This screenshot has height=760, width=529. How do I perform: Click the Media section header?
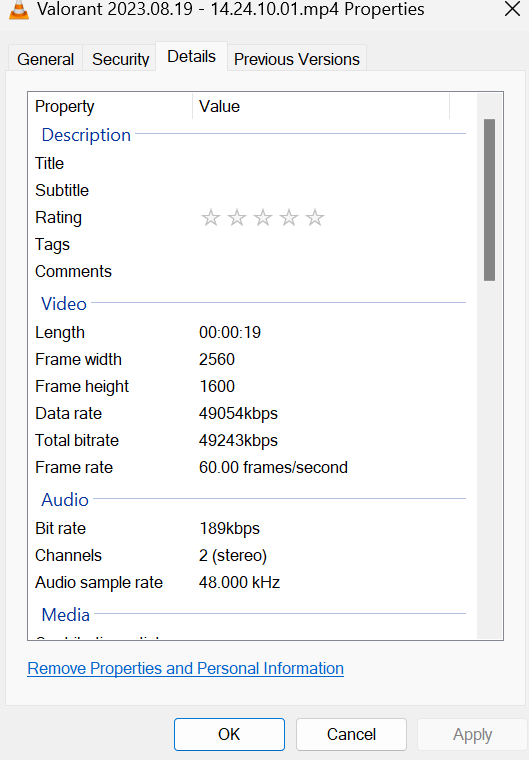[65, 615]
